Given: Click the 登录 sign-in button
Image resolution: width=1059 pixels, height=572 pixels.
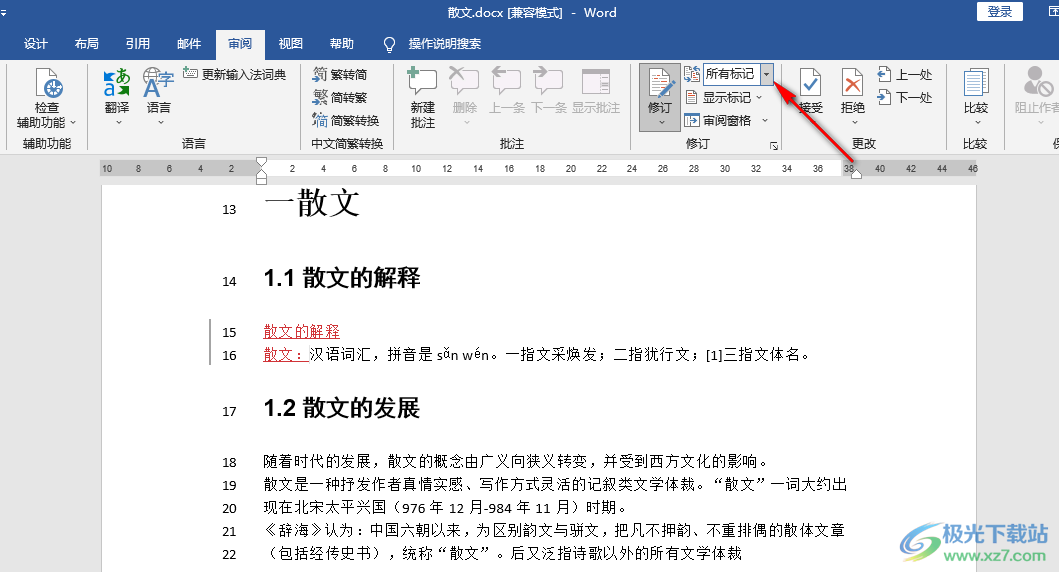Looking at the screenshot, I should [x=1000, y=11].
